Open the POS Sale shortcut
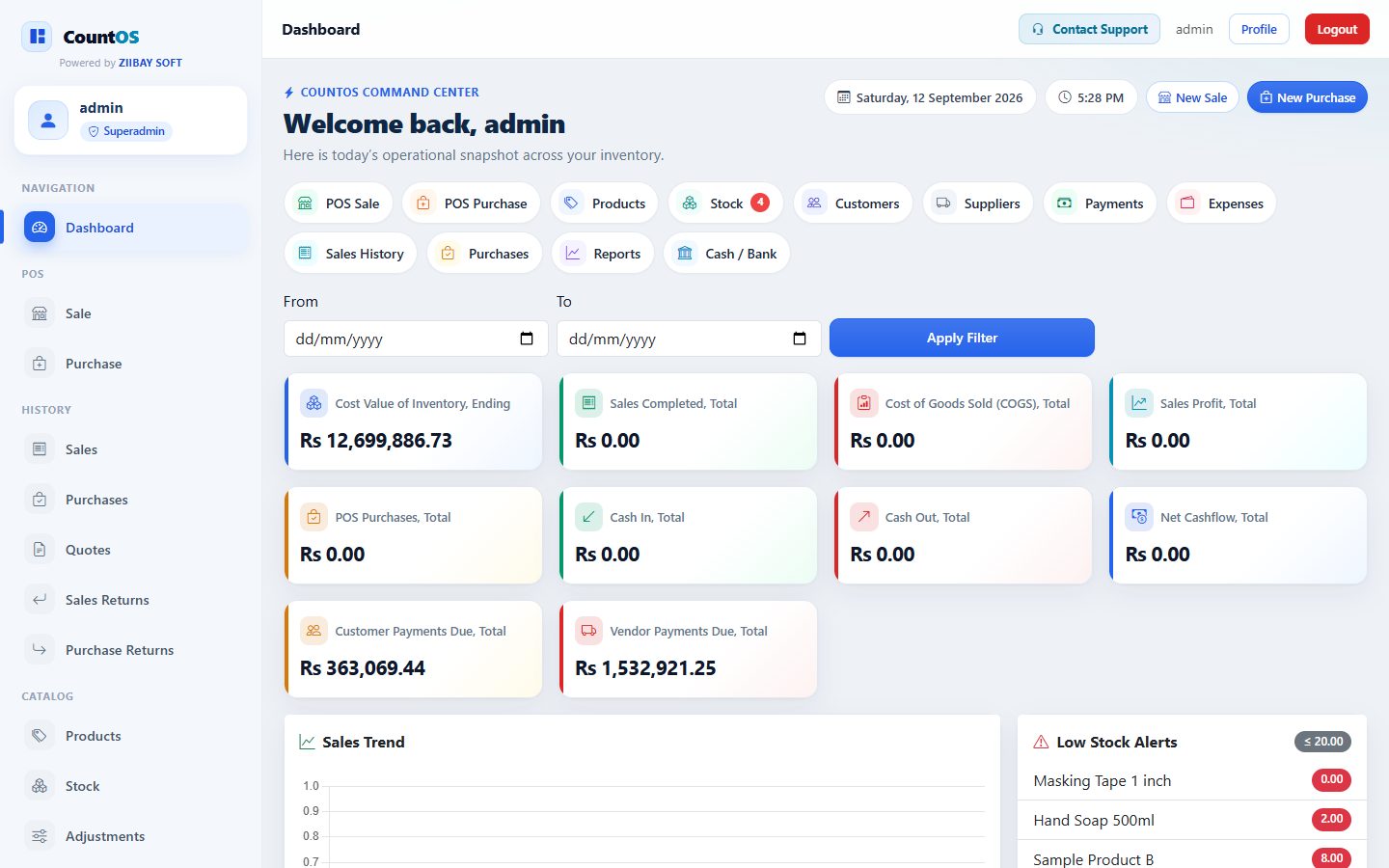This screenshot has height=868, width=1389. pos(339,203)
